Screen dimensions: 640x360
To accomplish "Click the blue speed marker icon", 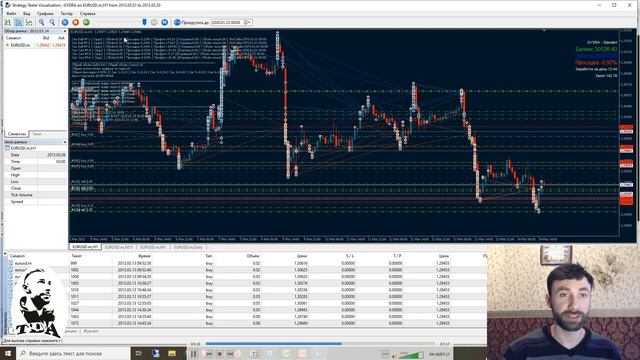I will 144,22.
